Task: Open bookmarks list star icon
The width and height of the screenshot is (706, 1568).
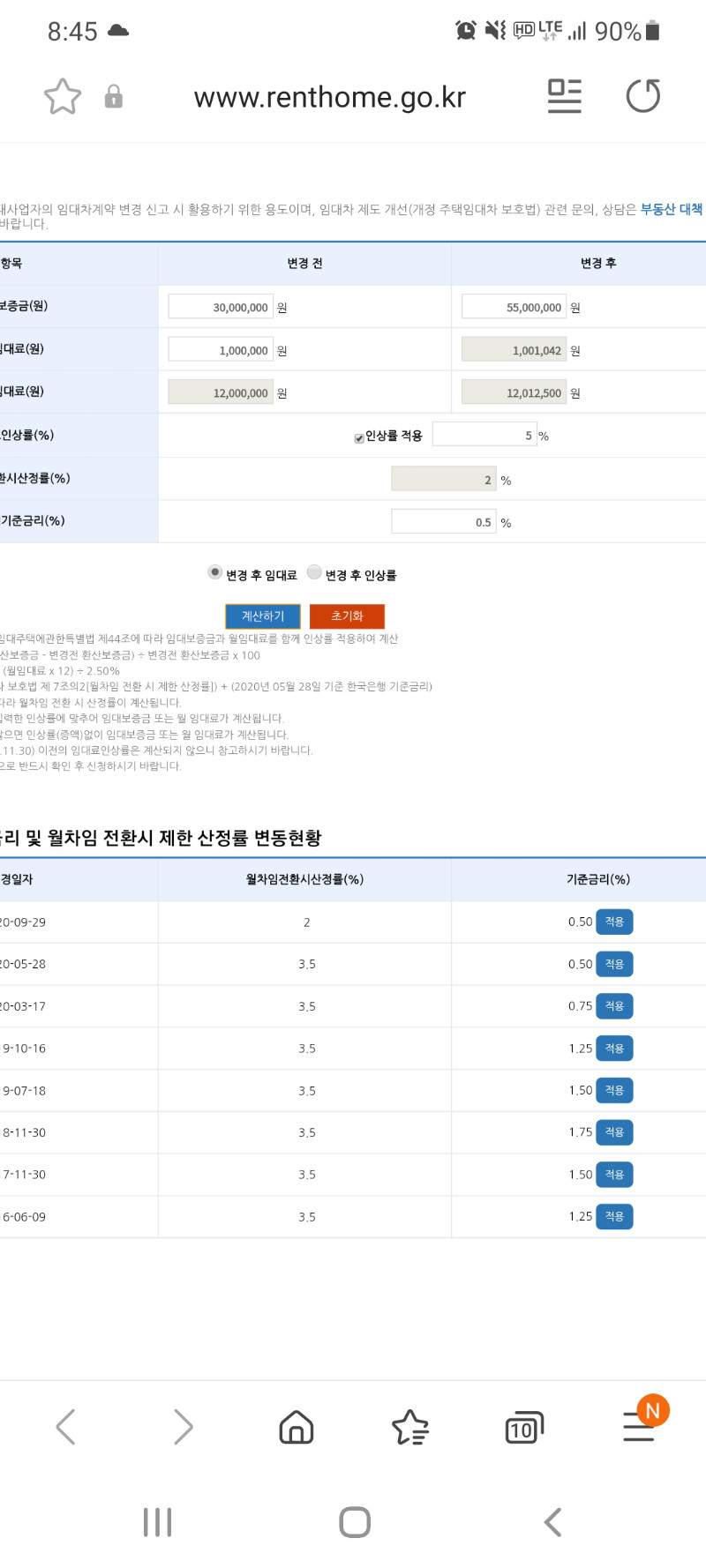Action: coord(409,1426)
